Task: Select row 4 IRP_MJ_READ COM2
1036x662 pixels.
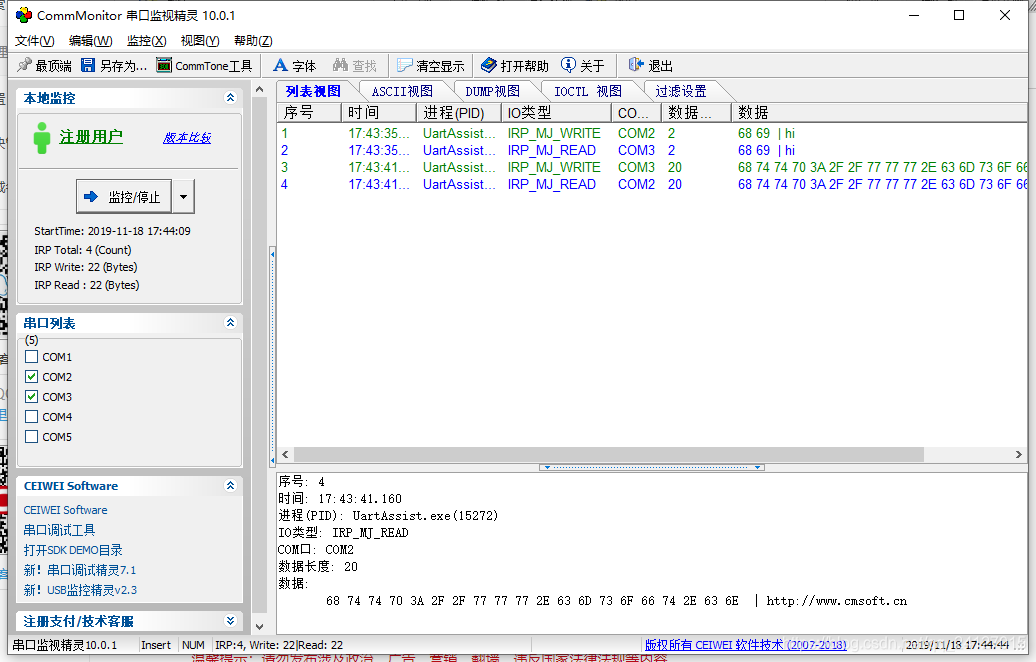Action: (x=652, y=184)
